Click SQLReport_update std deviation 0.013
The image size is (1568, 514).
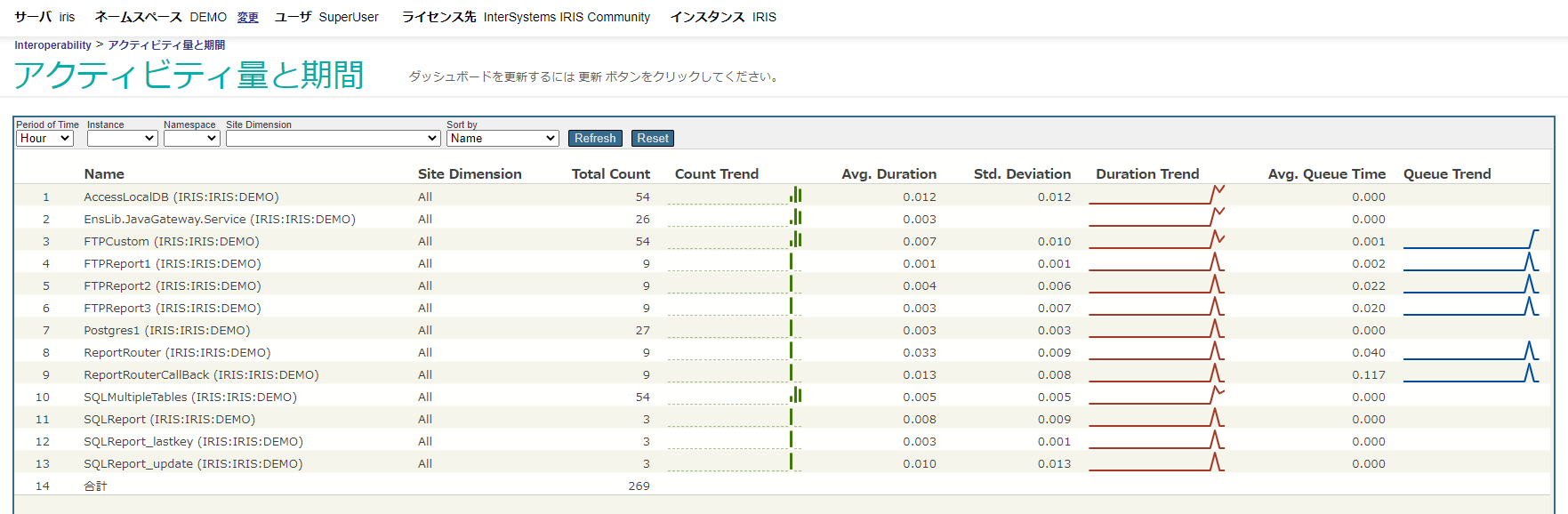coord(1054,463)
